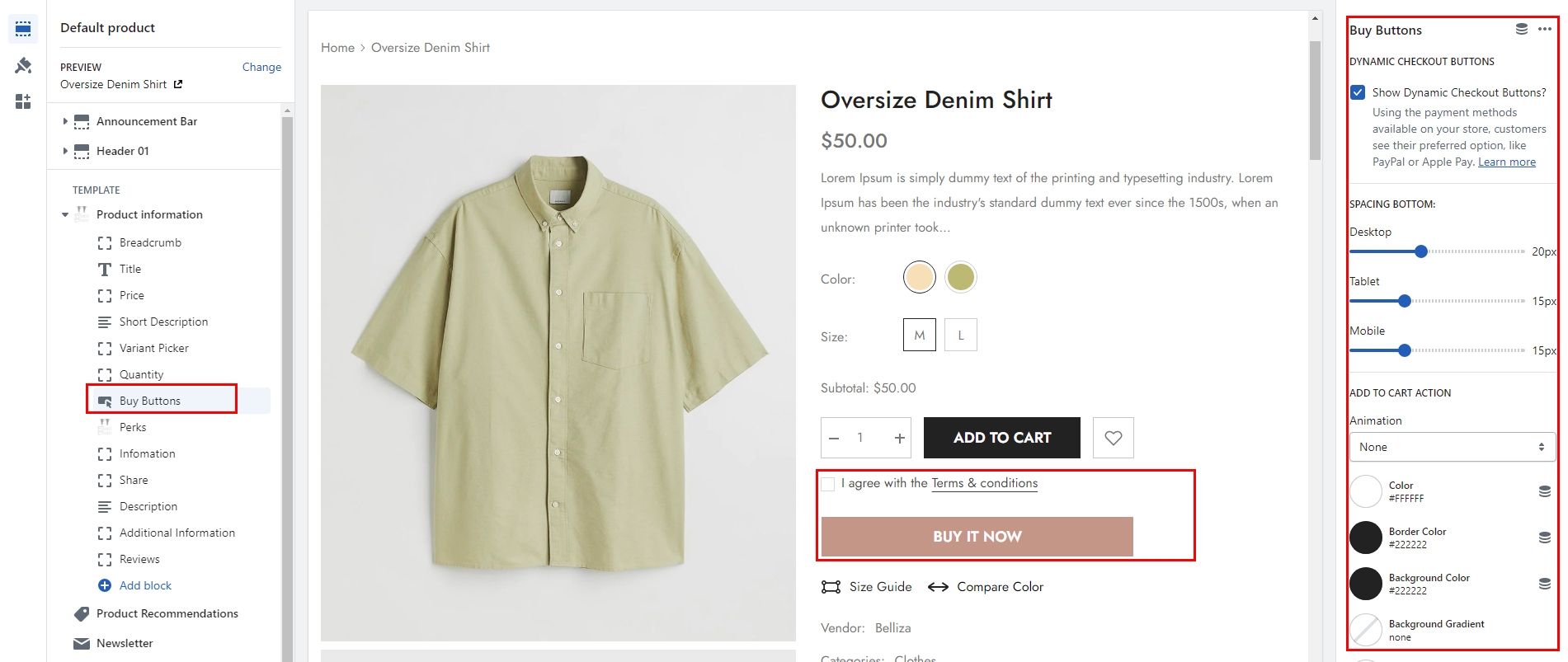Click the Background Color swatch
The height and width of the screenshot is (662, 1568).
pos(1366,584)
